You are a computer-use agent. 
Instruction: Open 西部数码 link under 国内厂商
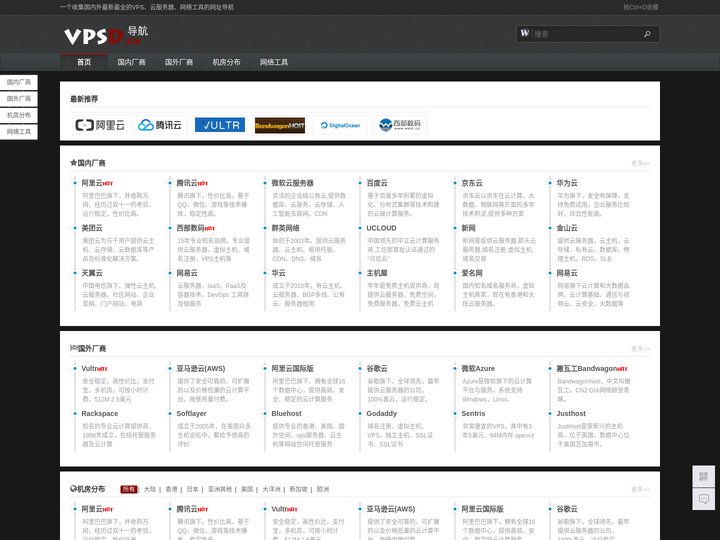coord(190,228)
